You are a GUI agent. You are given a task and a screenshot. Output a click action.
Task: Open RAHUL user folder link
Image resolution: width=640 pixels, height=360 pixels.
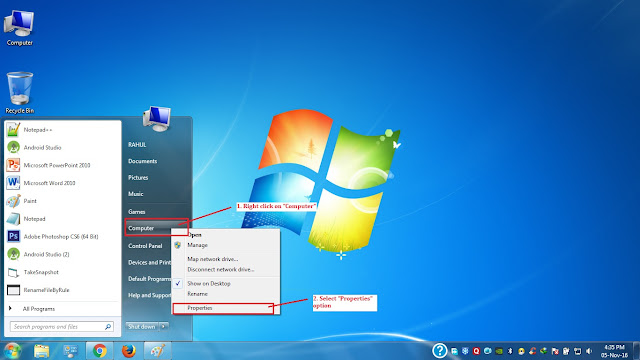[x=137, y=145]
